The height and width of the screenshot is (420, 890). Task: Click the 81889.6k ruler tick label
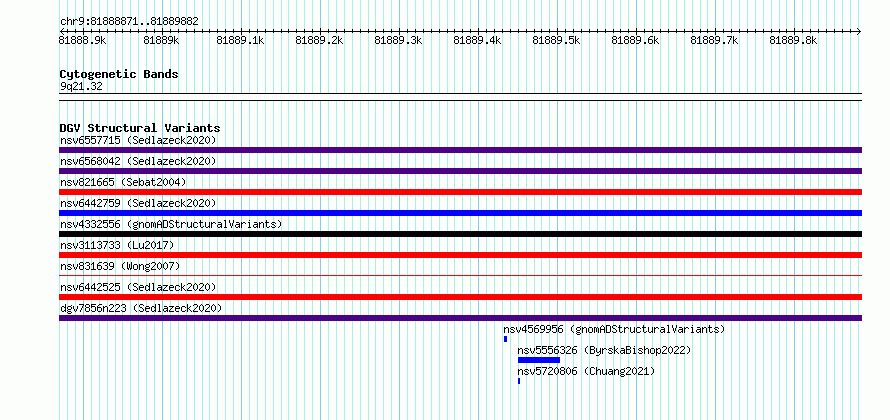tap(635, 40)
